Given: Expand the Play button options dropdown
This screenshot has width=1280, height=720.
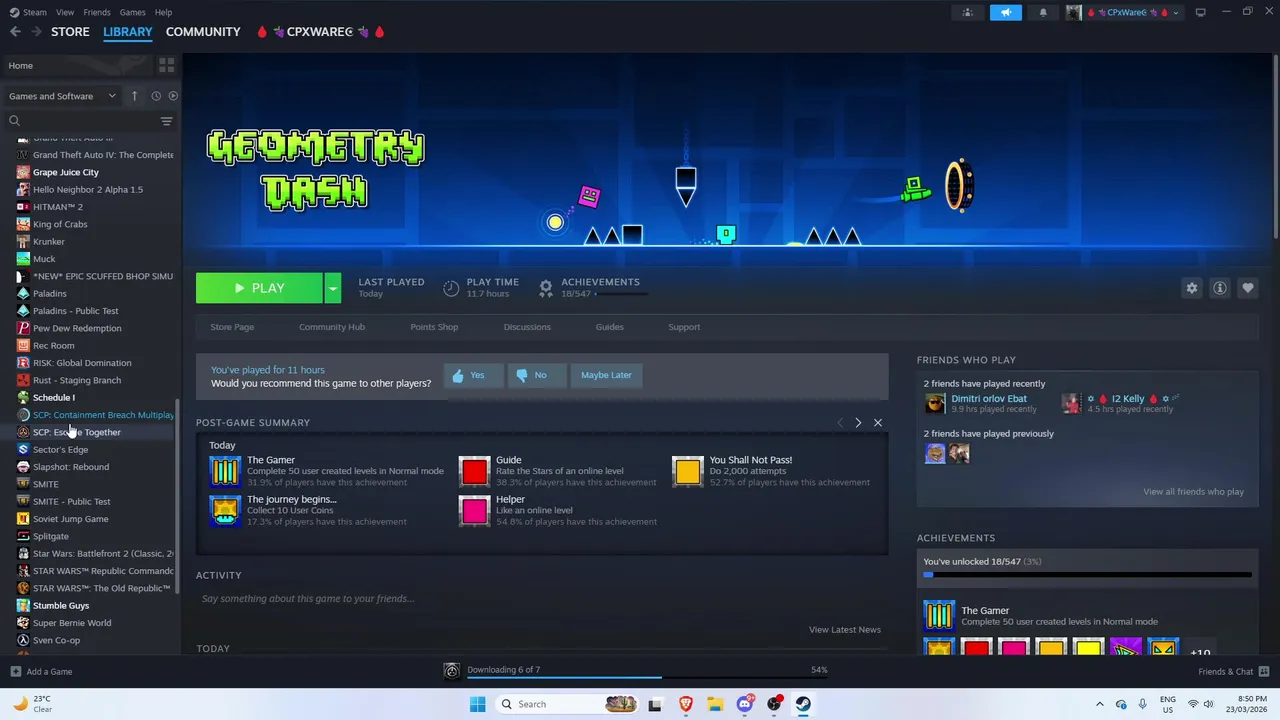Looking at the screenshot, I should pyautogui.click(x=332, y=288).
